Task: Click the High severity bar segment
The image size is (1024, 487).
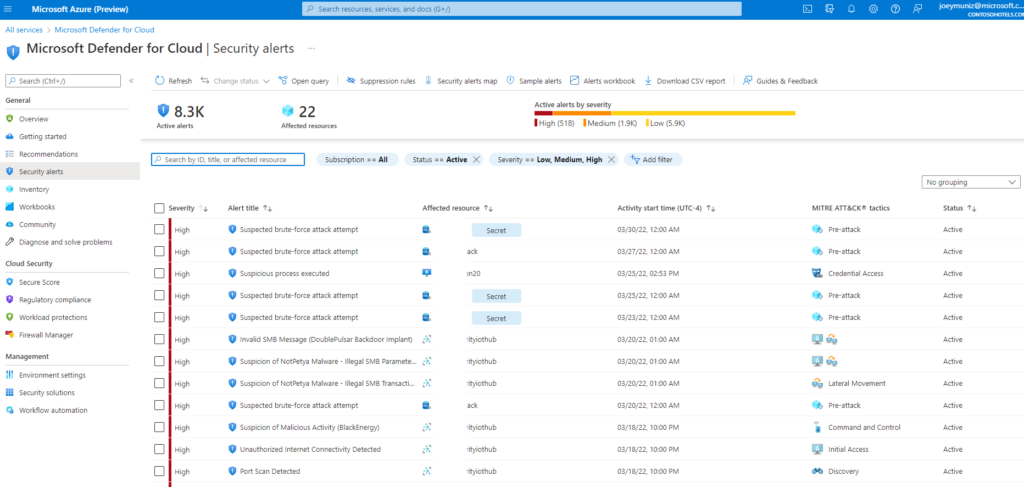Action: click(x=543, y=113)
